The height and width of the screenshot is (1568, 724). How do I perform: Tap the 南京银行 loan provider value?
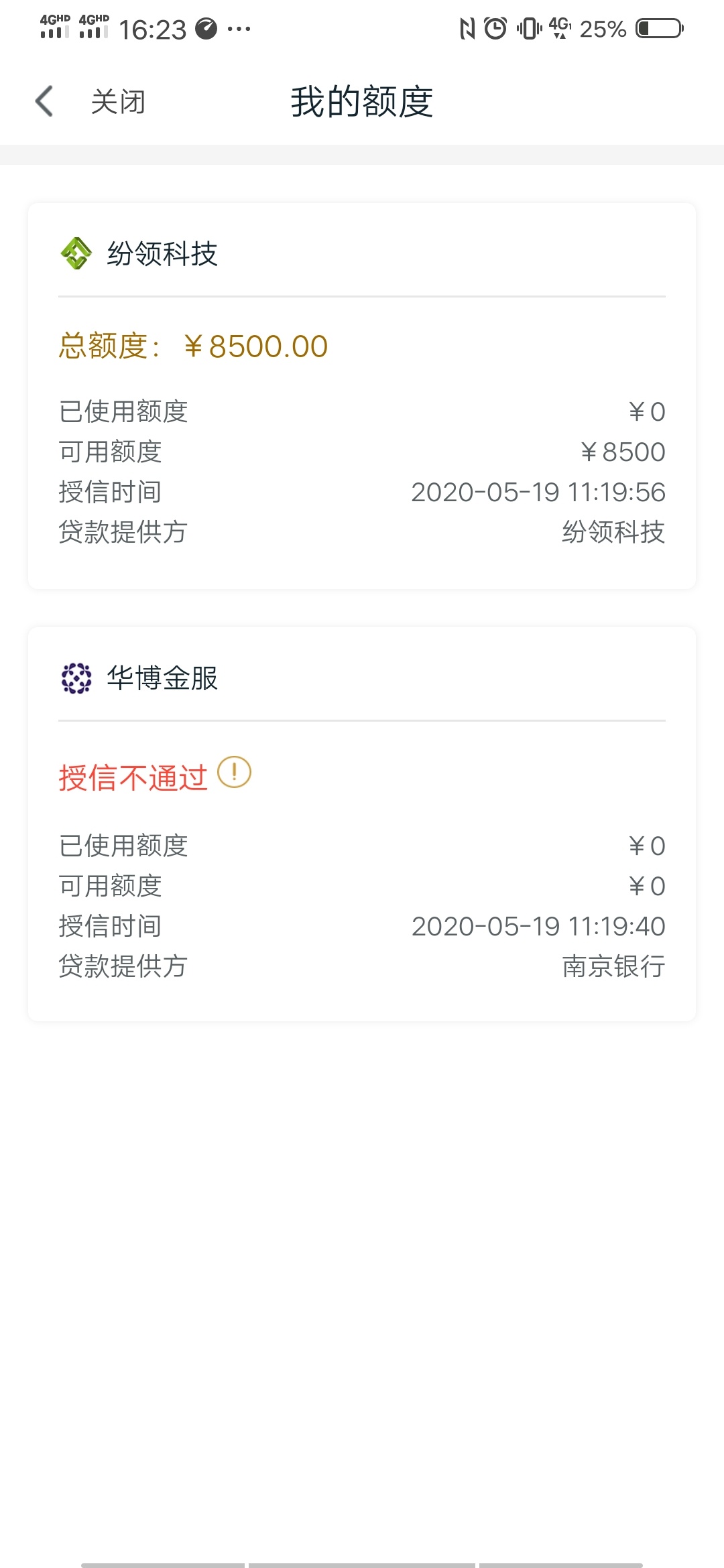[613, 966]
